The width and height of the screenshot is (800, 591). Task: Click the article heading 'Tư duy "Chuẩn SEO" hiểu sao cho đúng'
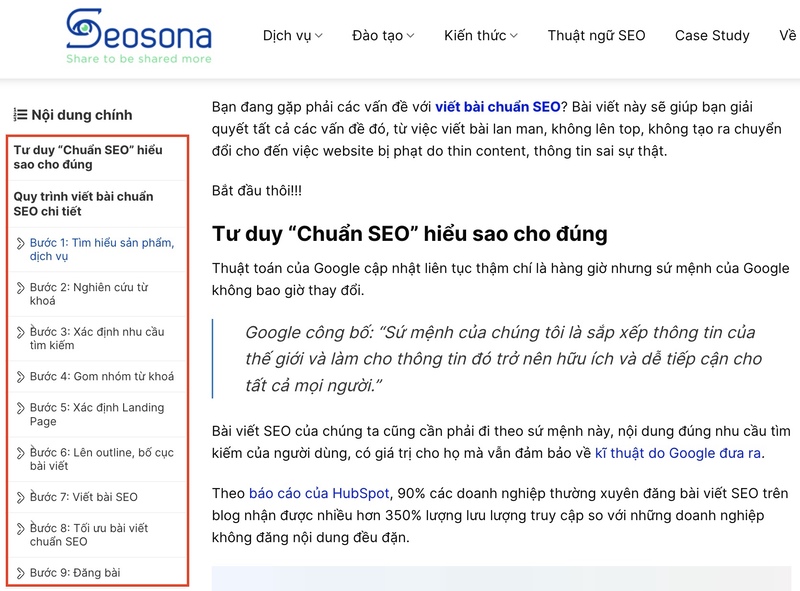point(410,234)
